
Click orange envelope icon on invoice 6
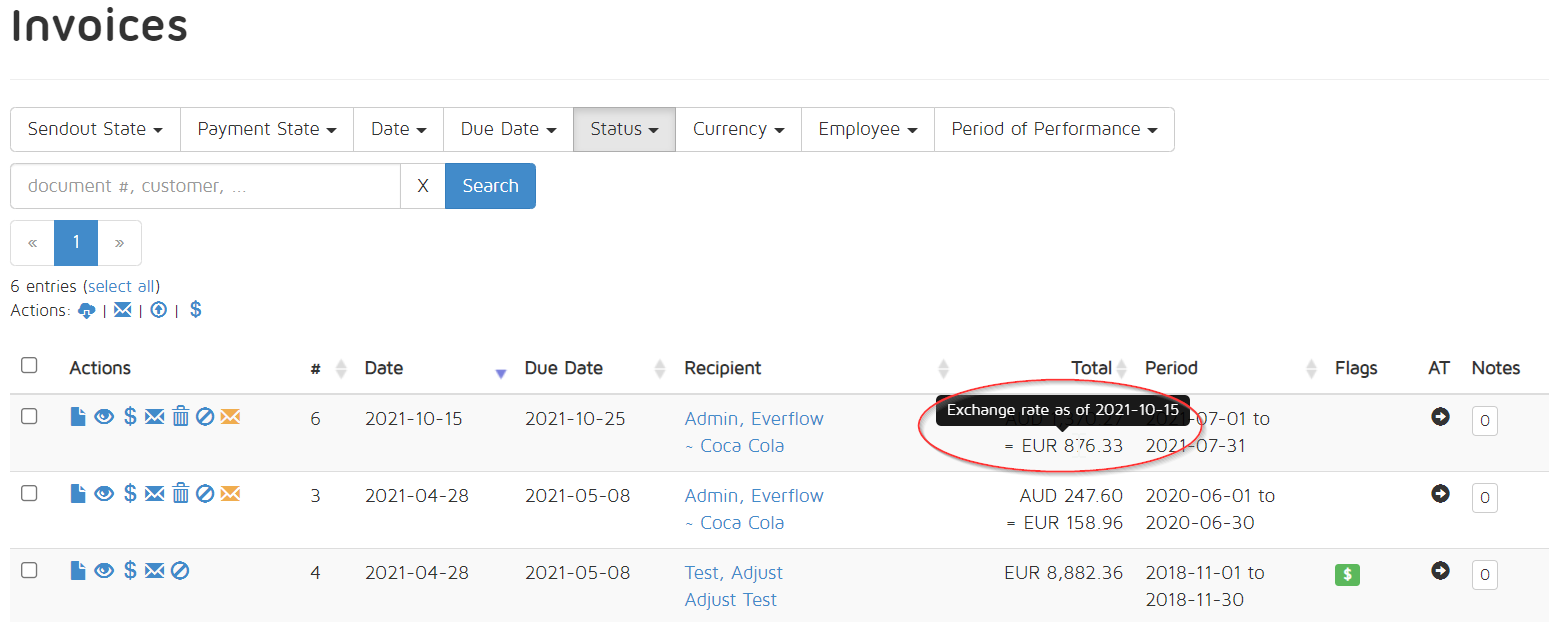coord(230,416)
